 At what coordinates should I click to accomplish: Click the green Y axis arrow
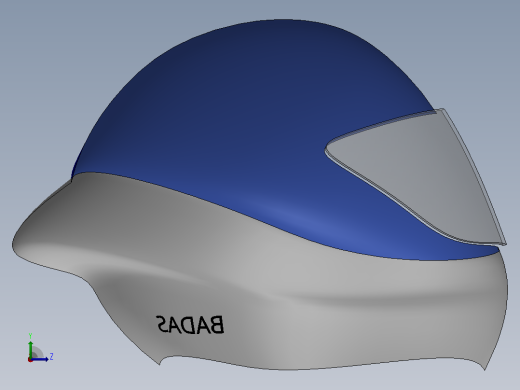[31, 349]
